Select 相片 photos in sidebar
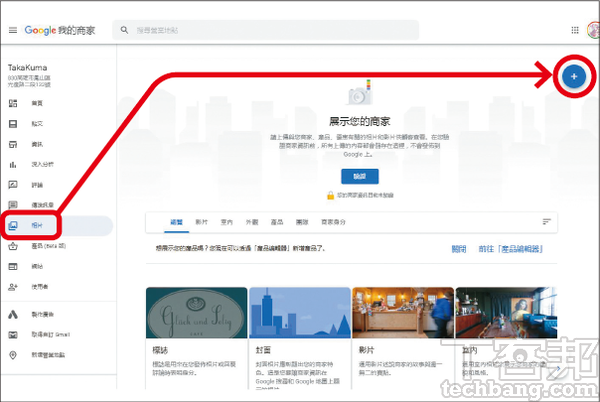The width and height of the screenshot is (600, 402). coord(57,225)
